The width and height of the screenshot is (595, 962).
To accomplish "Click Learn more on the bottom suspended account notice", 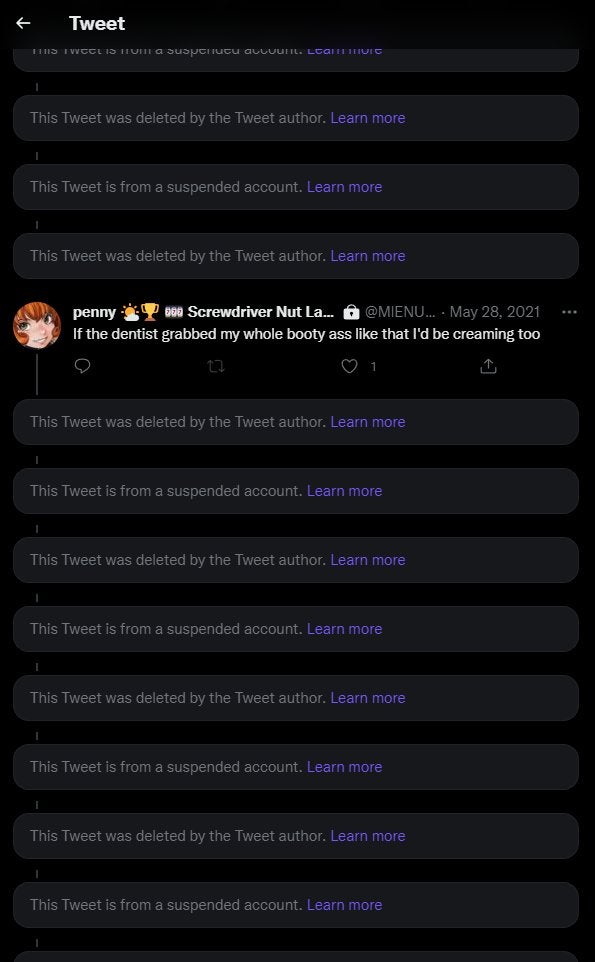I will click(x=344, y=904).
